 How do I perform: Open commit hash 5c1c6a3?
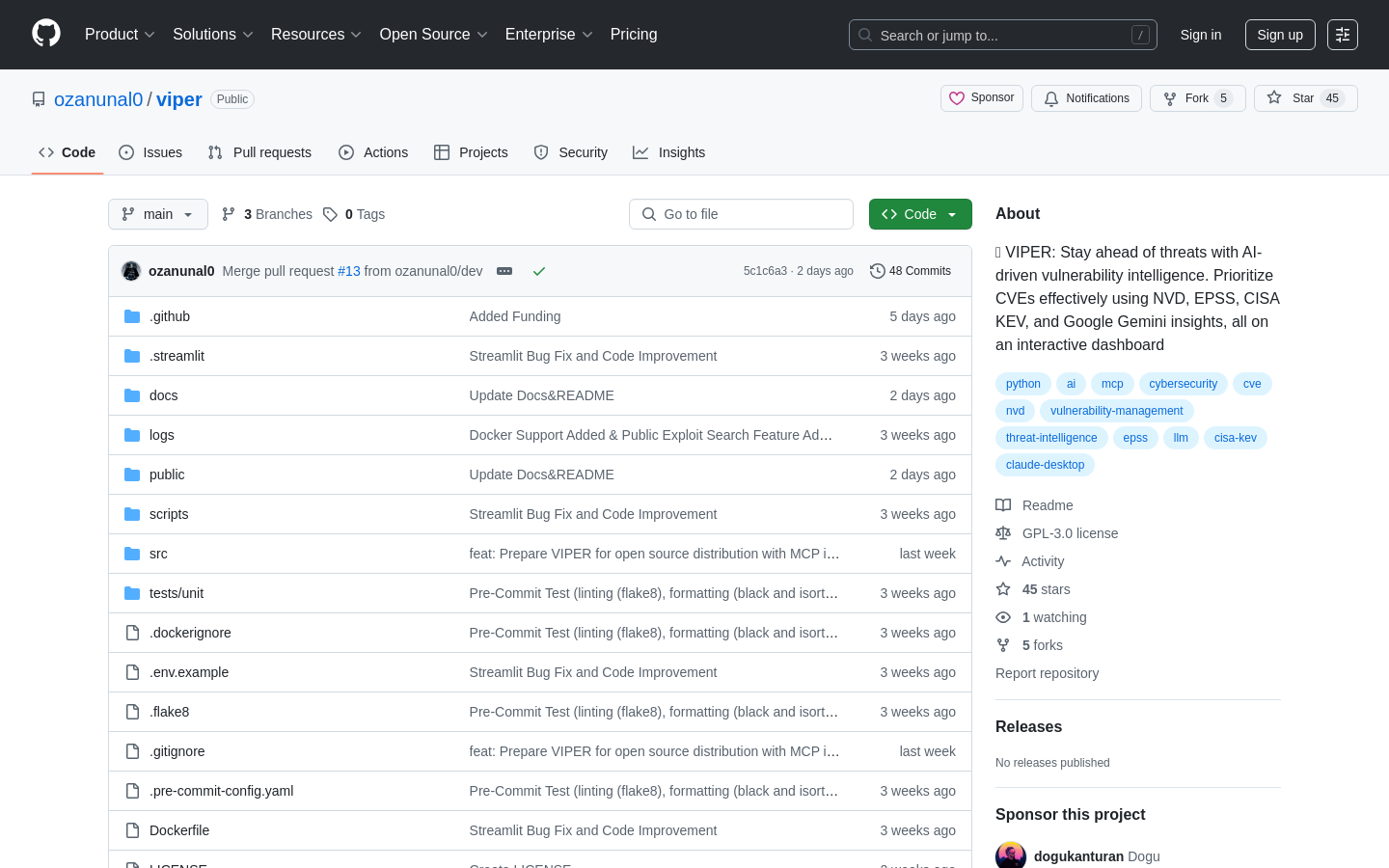tap(765, 271)
